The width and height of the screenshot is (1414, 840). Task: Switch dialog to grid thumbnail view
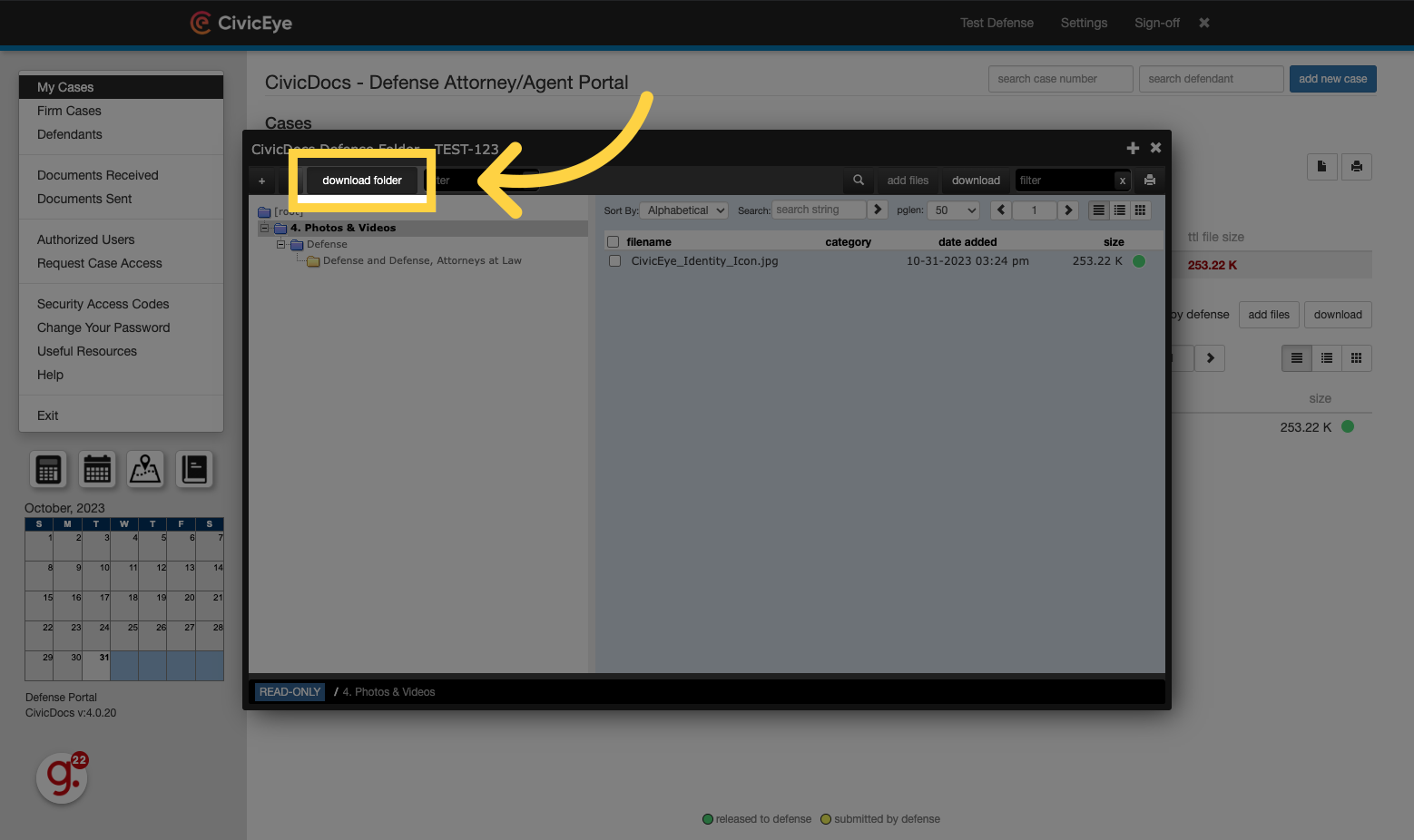pyautogui.click(x=1141, y=210)
